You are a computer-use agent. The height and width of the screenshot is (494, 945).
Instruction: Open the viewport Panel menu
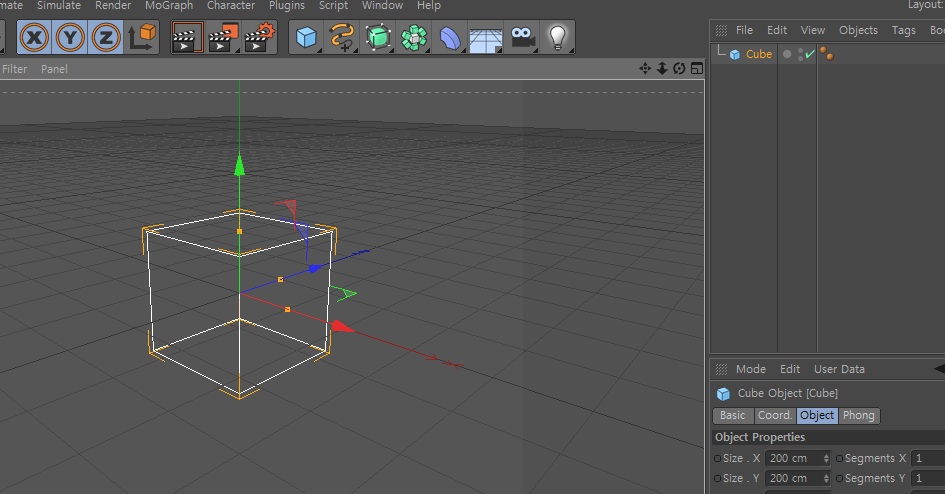tap(54, 69)
